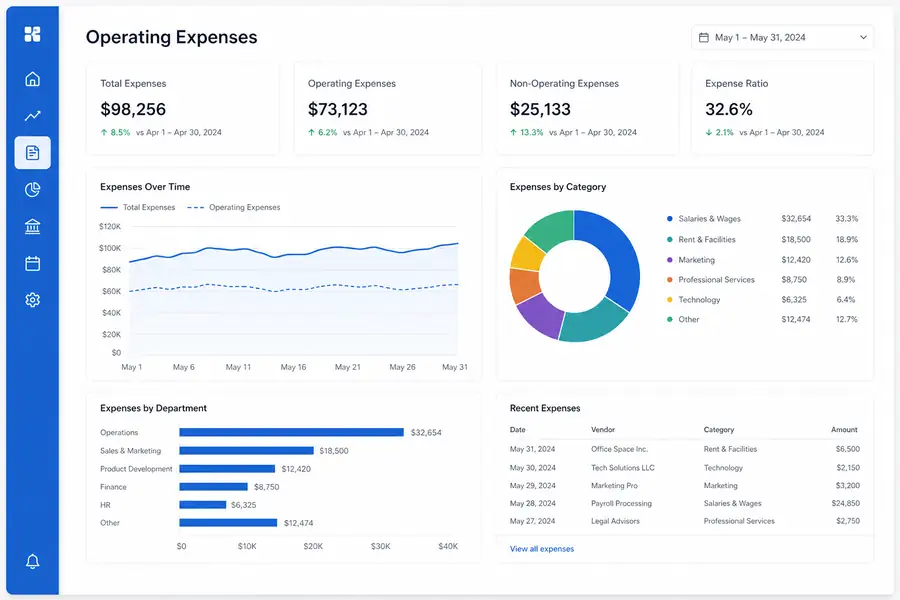This screenshot has height=600, width=900.
Task: Click the Technology yellow legend dot
Action: pyautogui.click(x=669, y=300)
